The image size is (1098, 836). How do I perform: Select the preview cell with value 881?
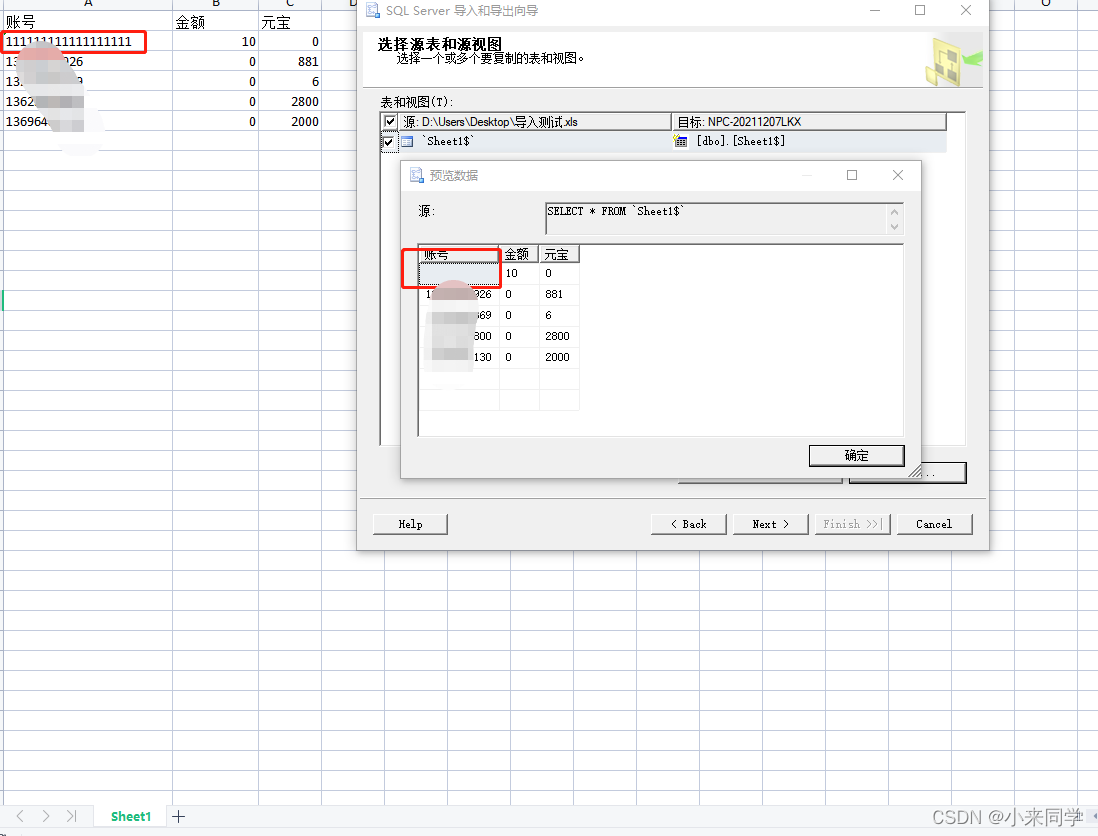tap(559, 295)
